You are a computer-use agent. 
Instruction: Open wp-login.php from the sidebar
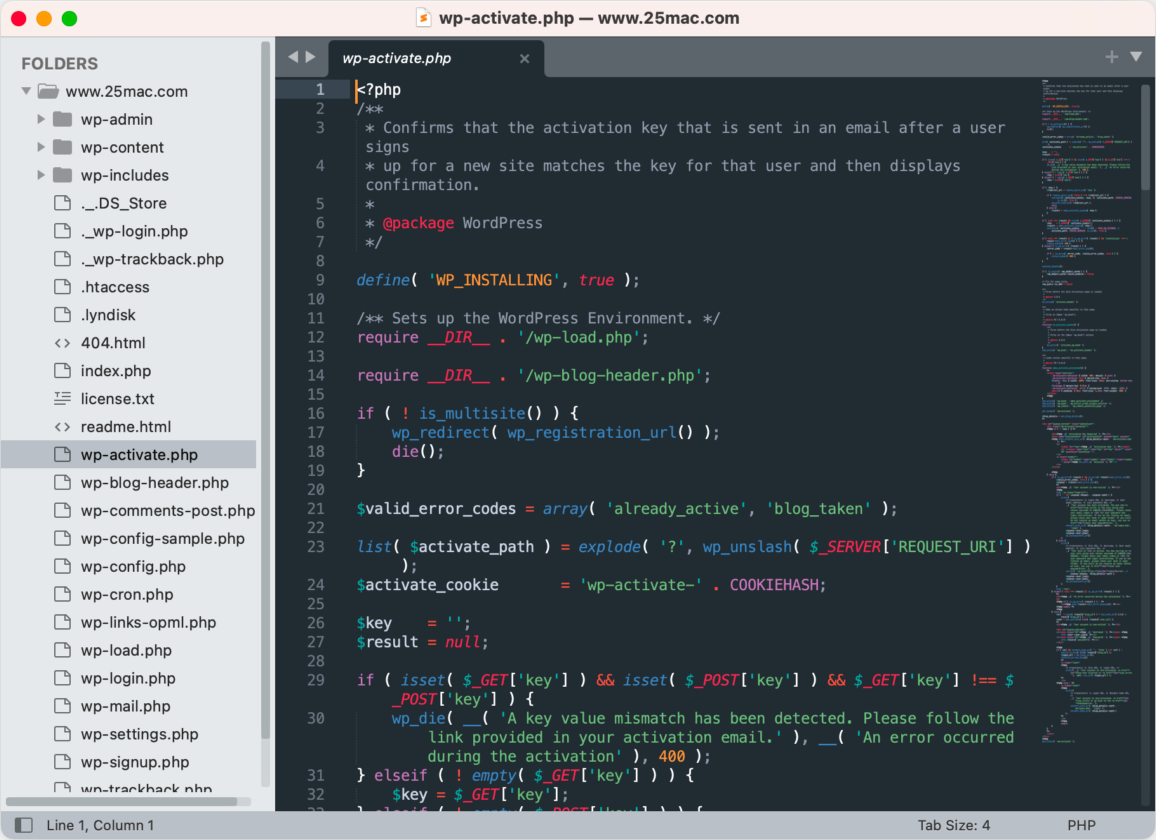pos(128,678)
